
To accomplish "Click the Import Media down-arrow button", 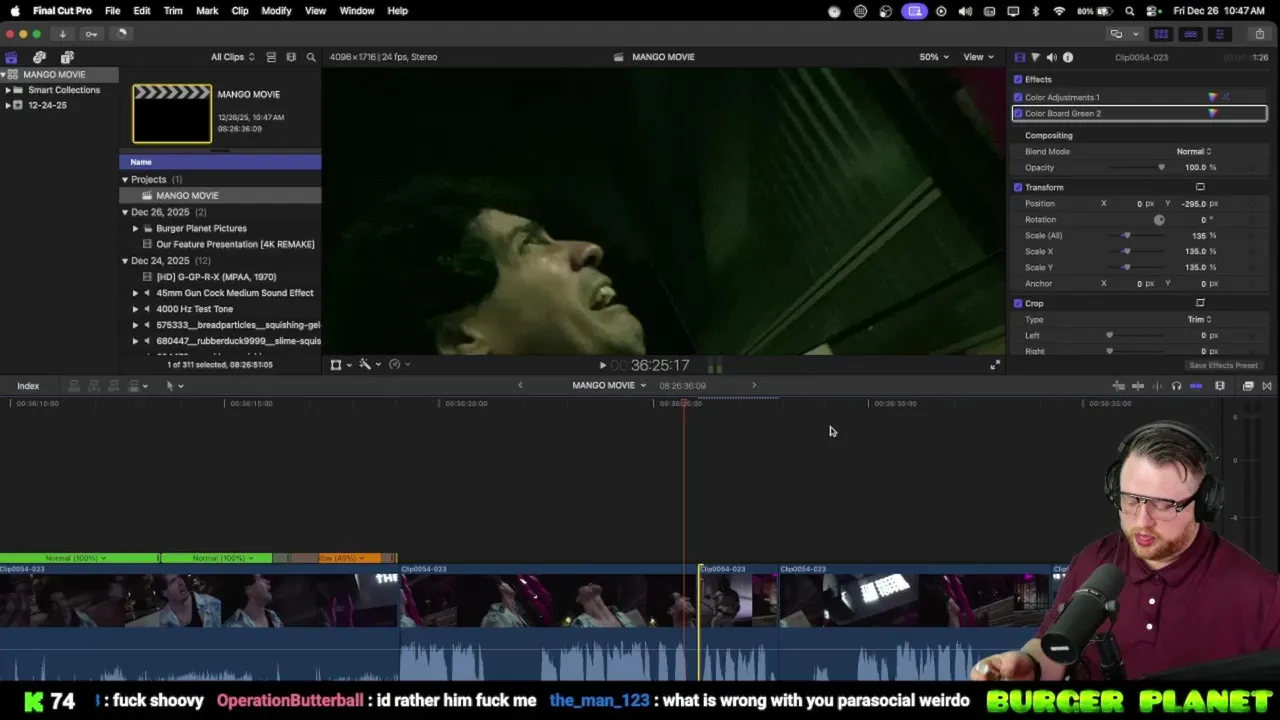I will coord(62,33).
